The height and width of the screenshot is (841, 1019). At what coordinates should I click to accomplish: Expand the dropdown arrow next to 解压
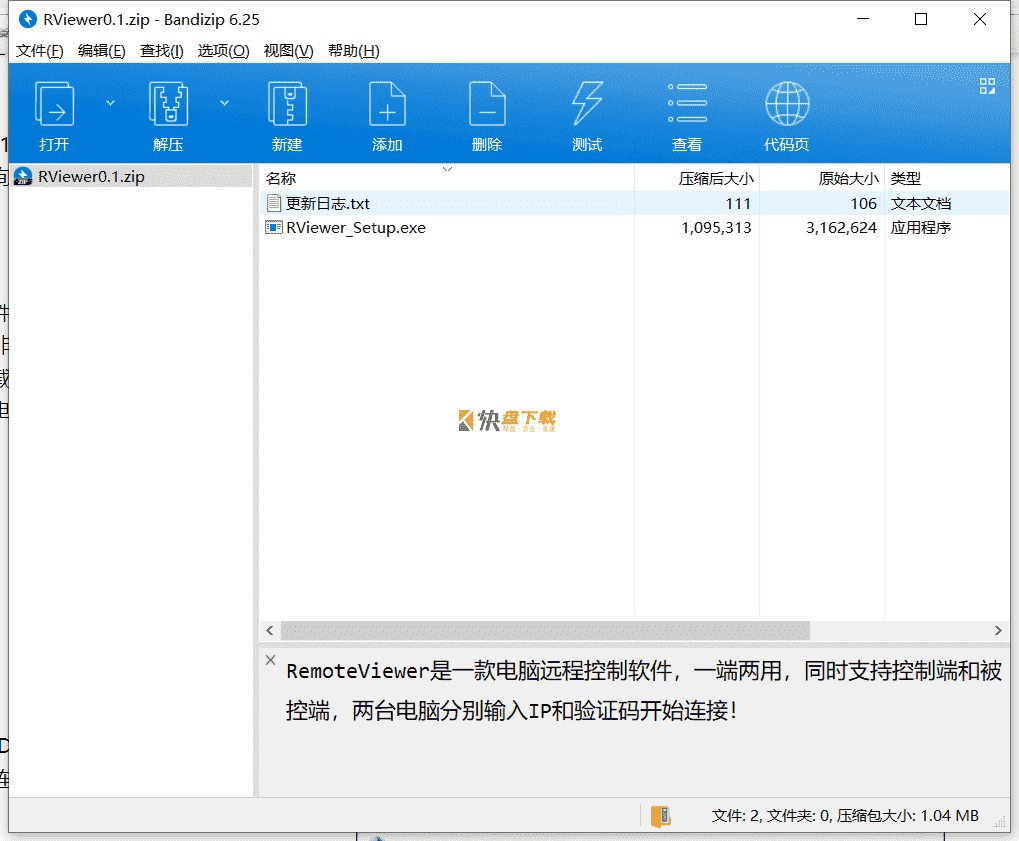[224, 103]
